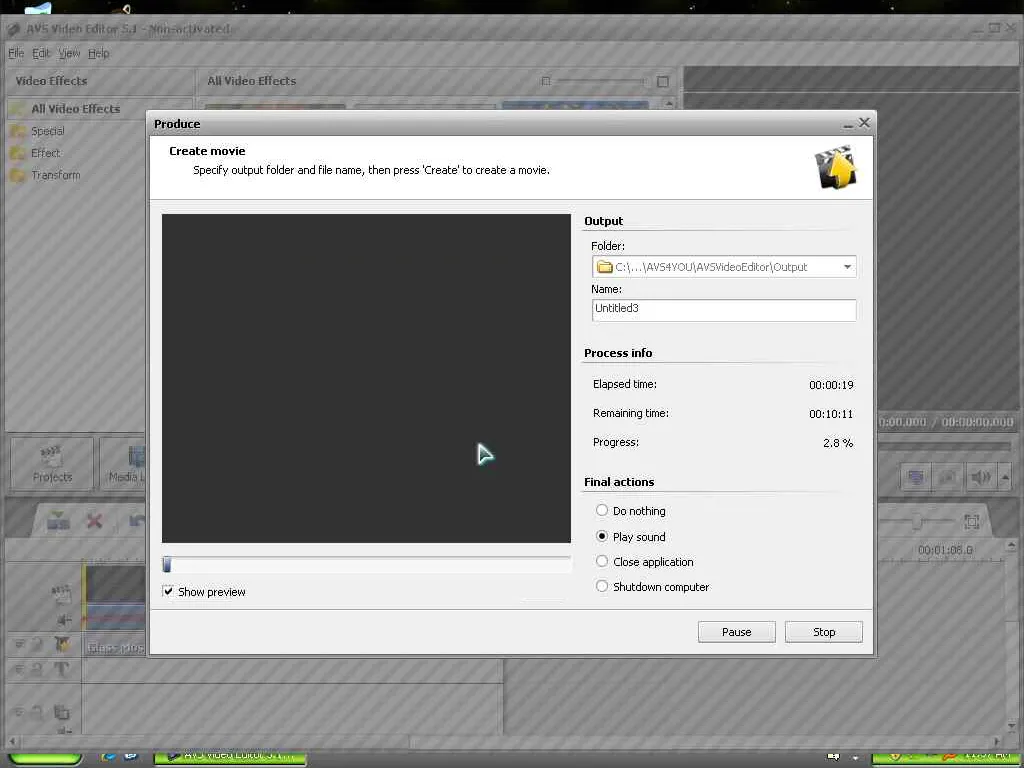This screenshot has width=1024, height=768.
Task: Click the full screen preview monitor icon
Action: point(916,477)
